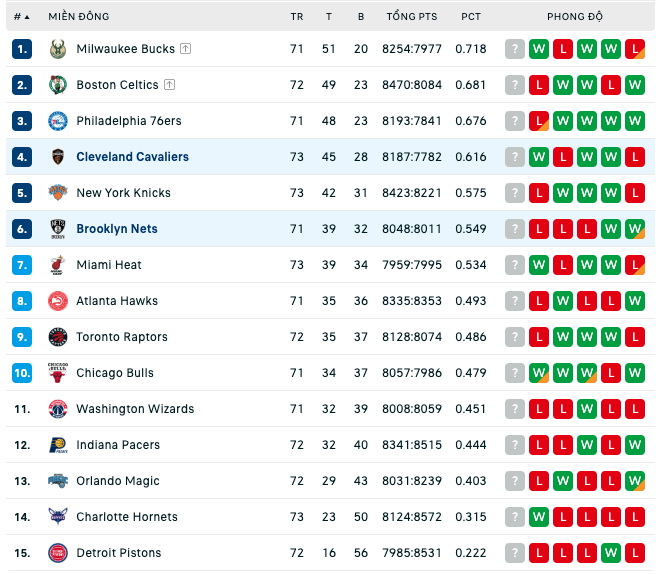Click the Miami Heat flame logo
661x574 pixels.
tap(58, 265)
